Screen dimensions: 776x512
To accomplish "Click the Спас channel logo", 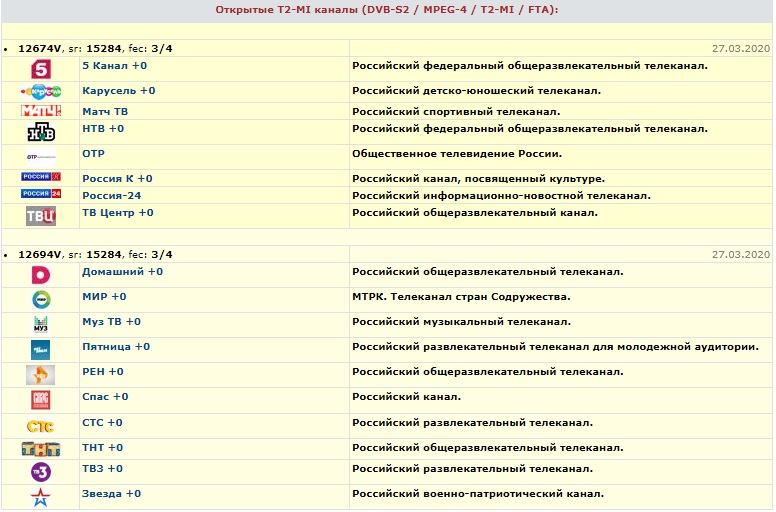I will 41,400.
